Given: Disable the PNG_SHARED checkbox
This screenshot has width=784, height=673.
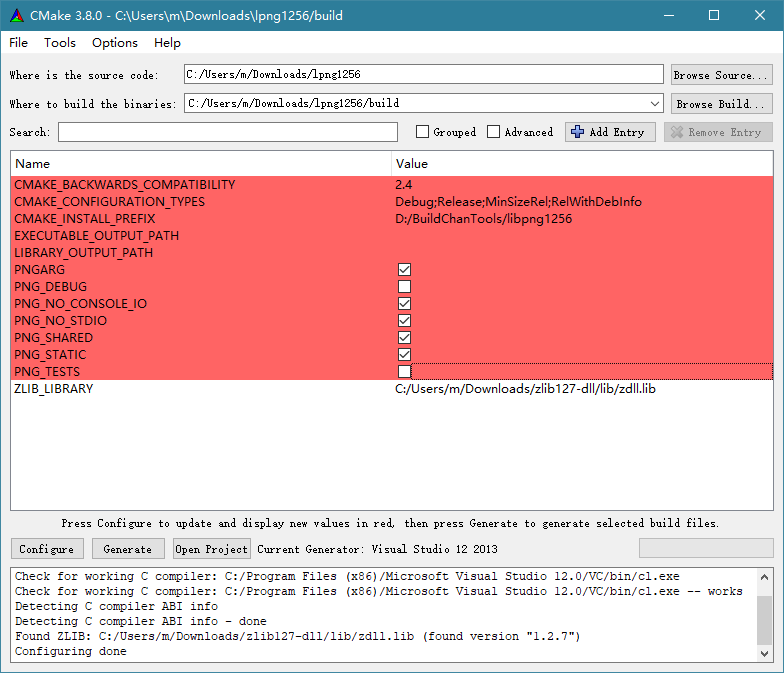Looking at the screenshot, I should pos(405,338).
